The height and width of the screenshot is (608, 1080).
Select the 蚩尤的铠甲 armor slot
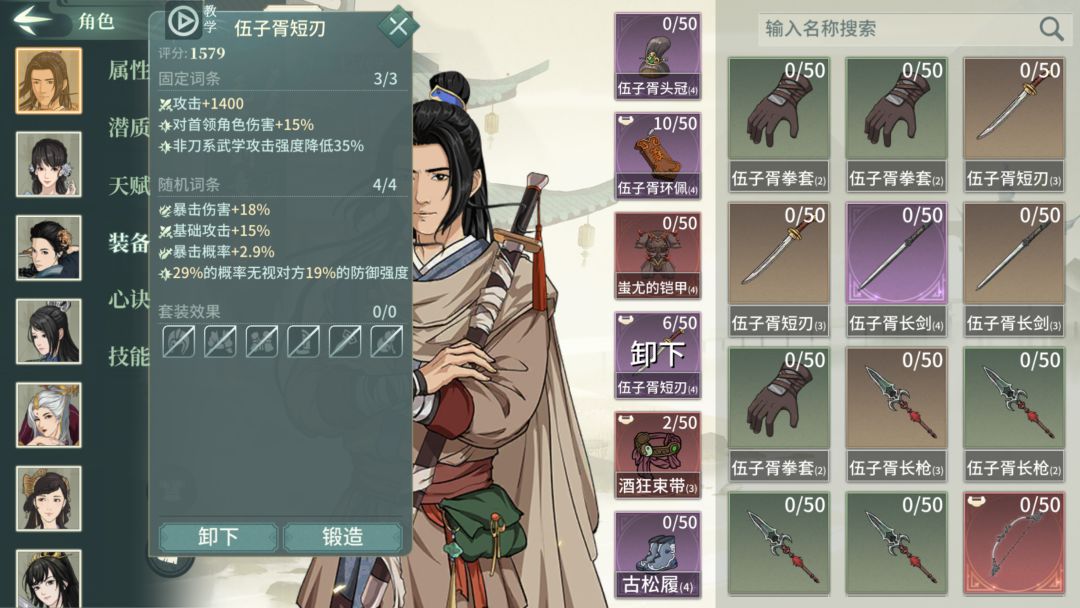[x=658, y=256]
